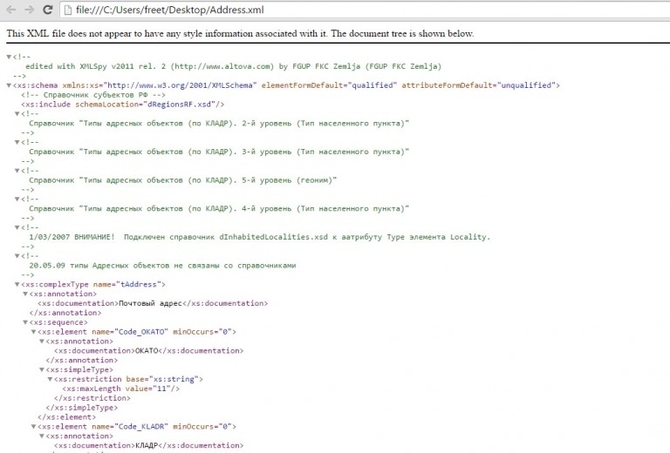This screenshot has height=453, width=670.
Task: Collapse the xs:restriction base xs:string node
Action: 50,379
